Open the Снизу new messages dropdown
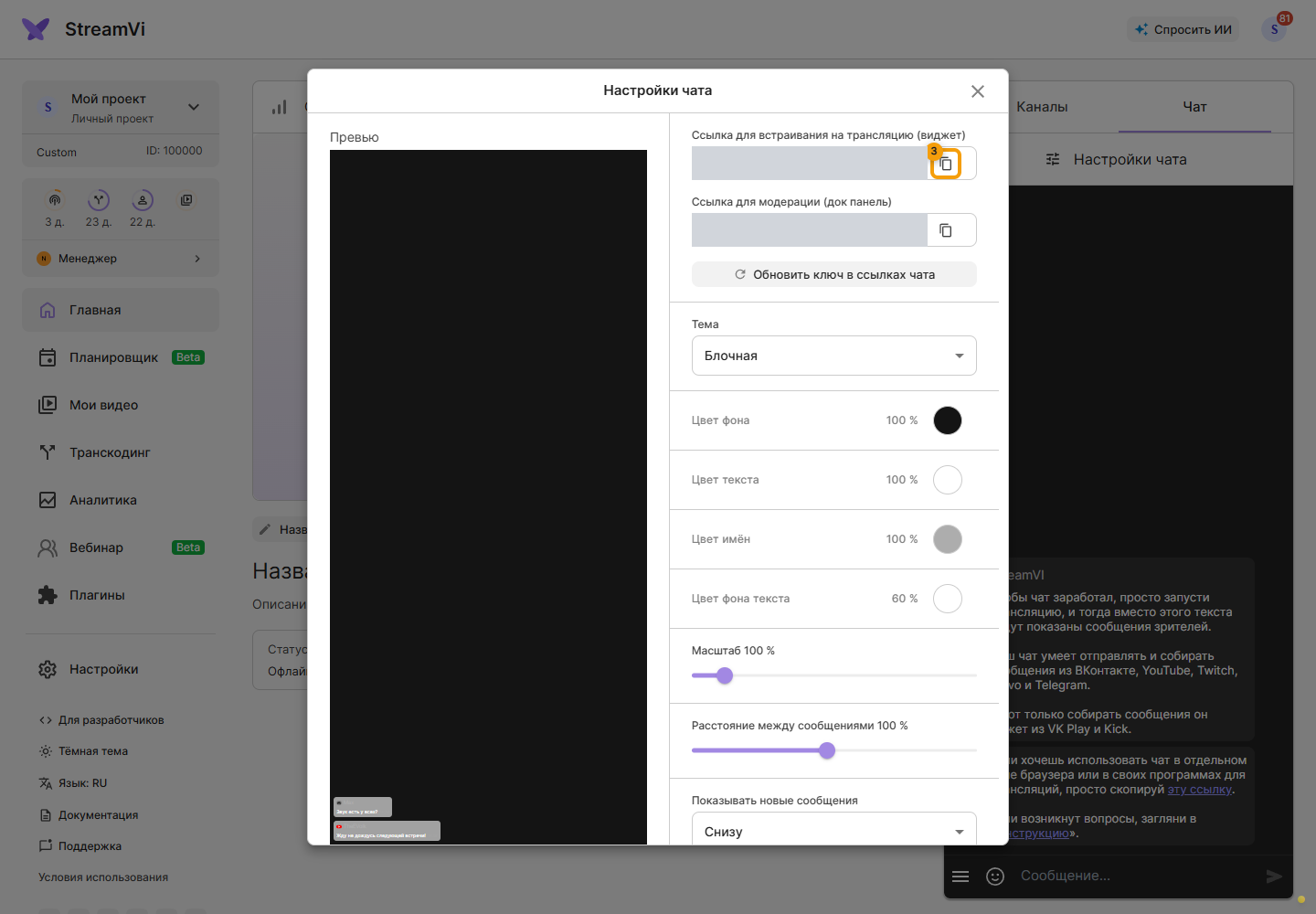Image resolution: width=1316 pixels, height=914 pixels. click(834, 831)
